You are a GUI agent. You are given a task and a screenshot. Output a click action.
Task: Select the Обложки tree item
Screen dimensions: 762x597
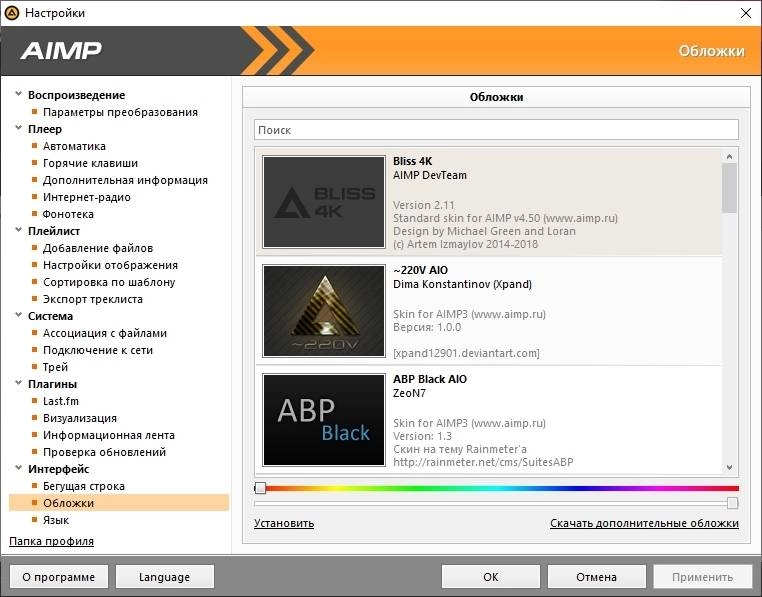point(119,503)
